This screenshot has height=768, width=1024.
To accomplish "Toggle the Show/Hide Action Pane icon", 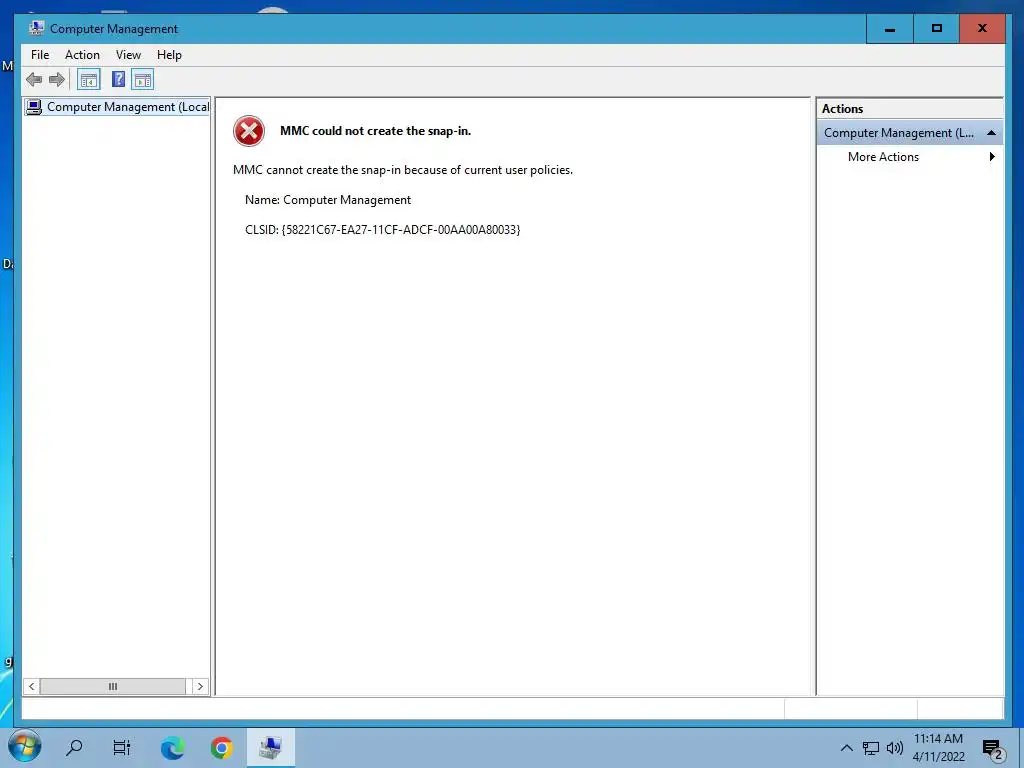I will click(142, 80).
